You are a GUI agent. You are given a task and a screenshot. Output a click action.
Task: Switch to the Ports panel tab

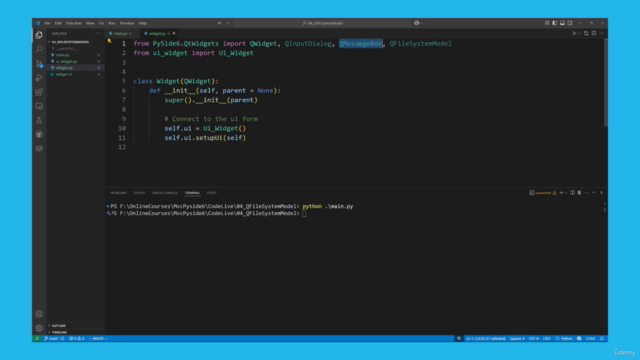(211, 193)
